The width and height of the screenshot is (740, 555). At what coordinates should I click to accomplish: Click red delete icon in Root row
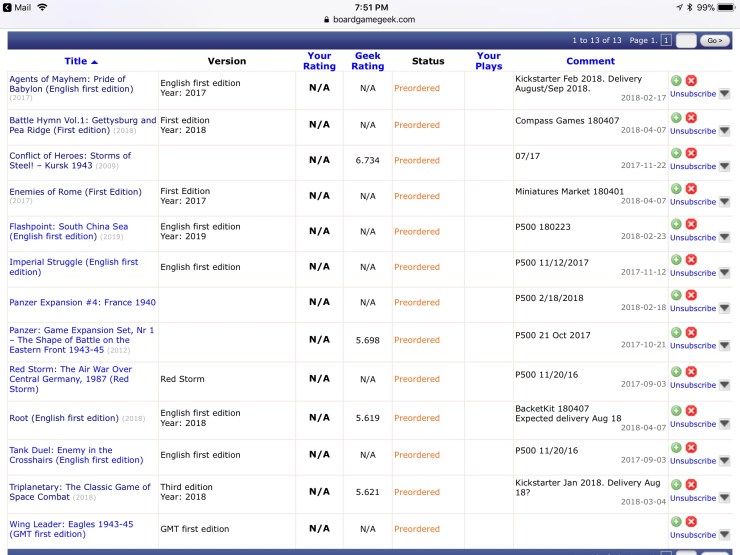(691, 411)
